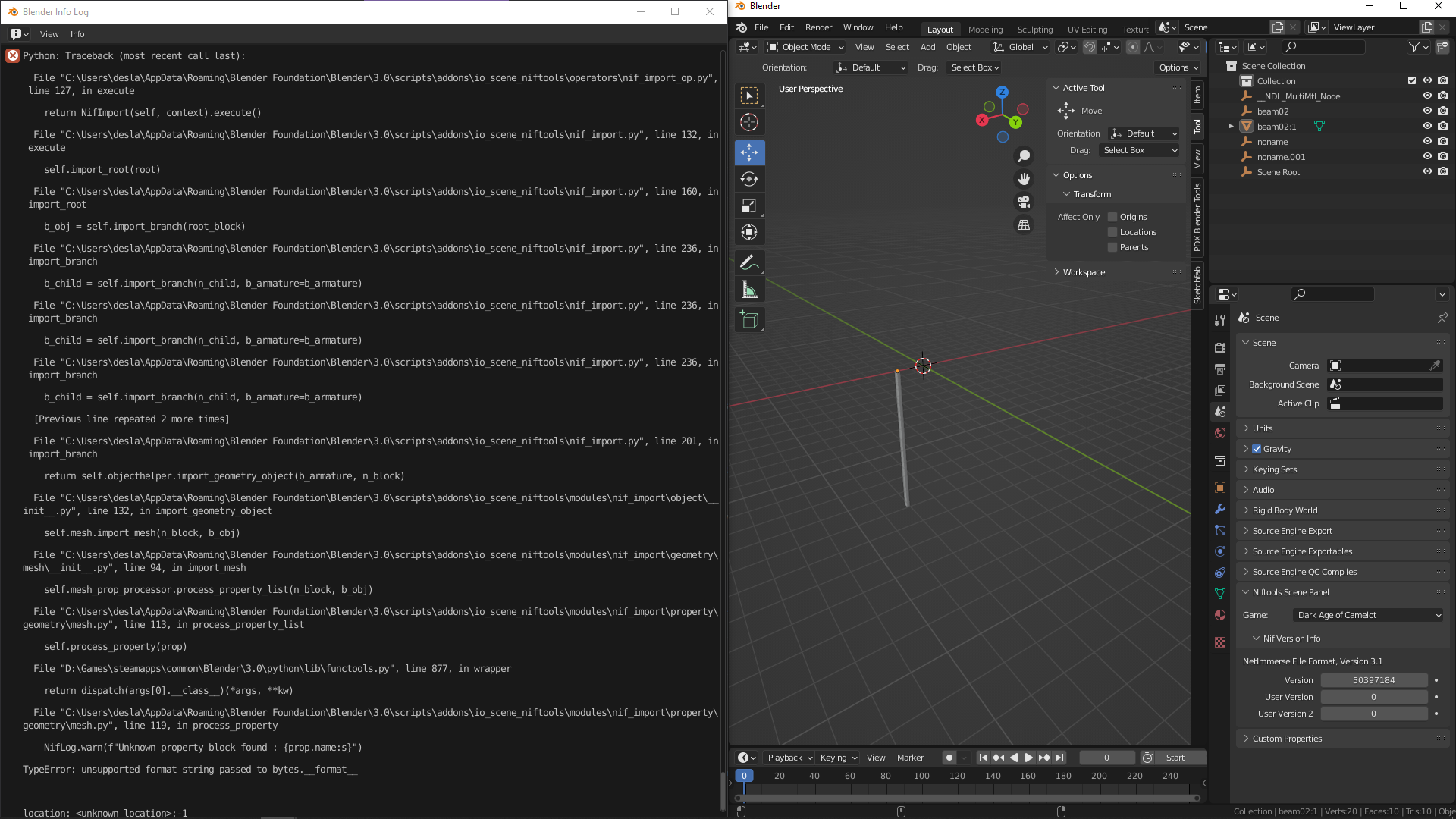
Task: Select the Rotate tool in the viewport toolbar
Action: coord(749,179)
